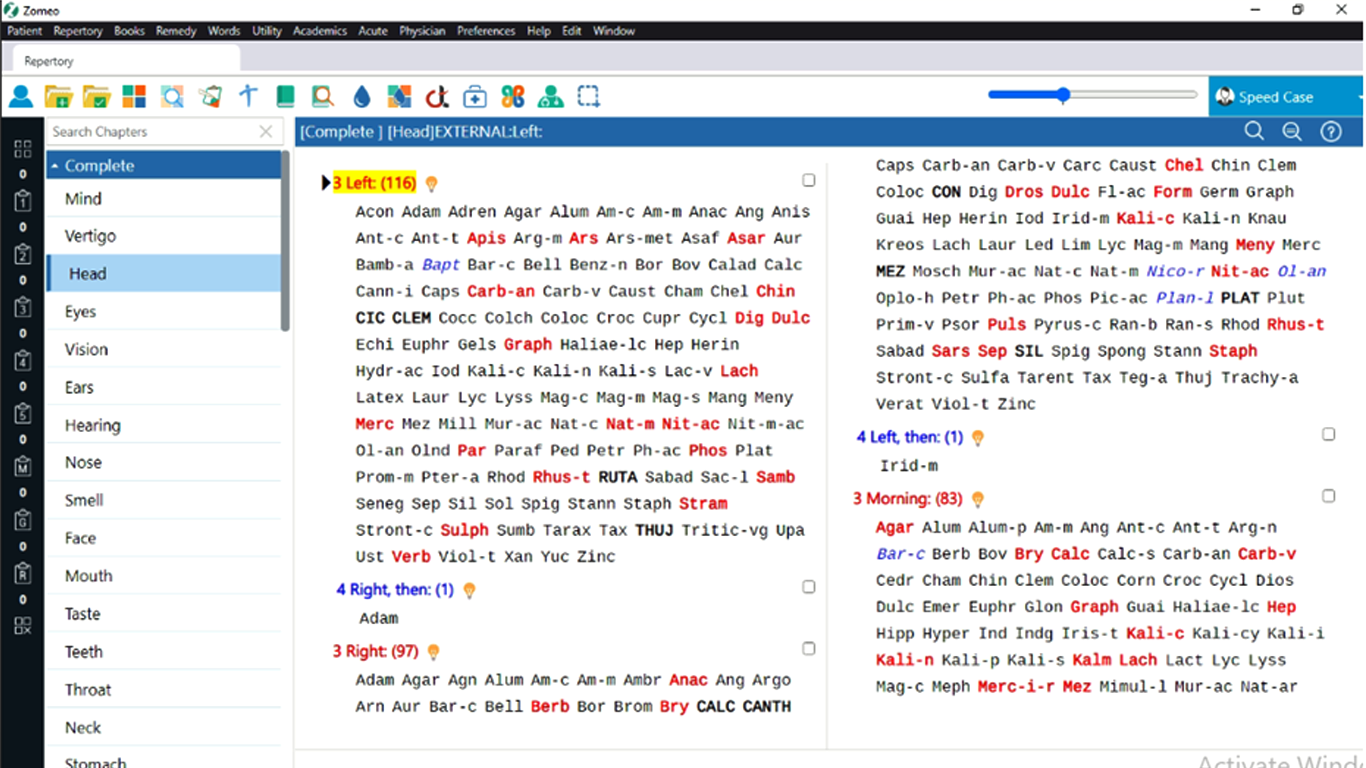1366x768 pixels.
Task: Expand the Left (116) rubric arrow
Action: (326, 183)
